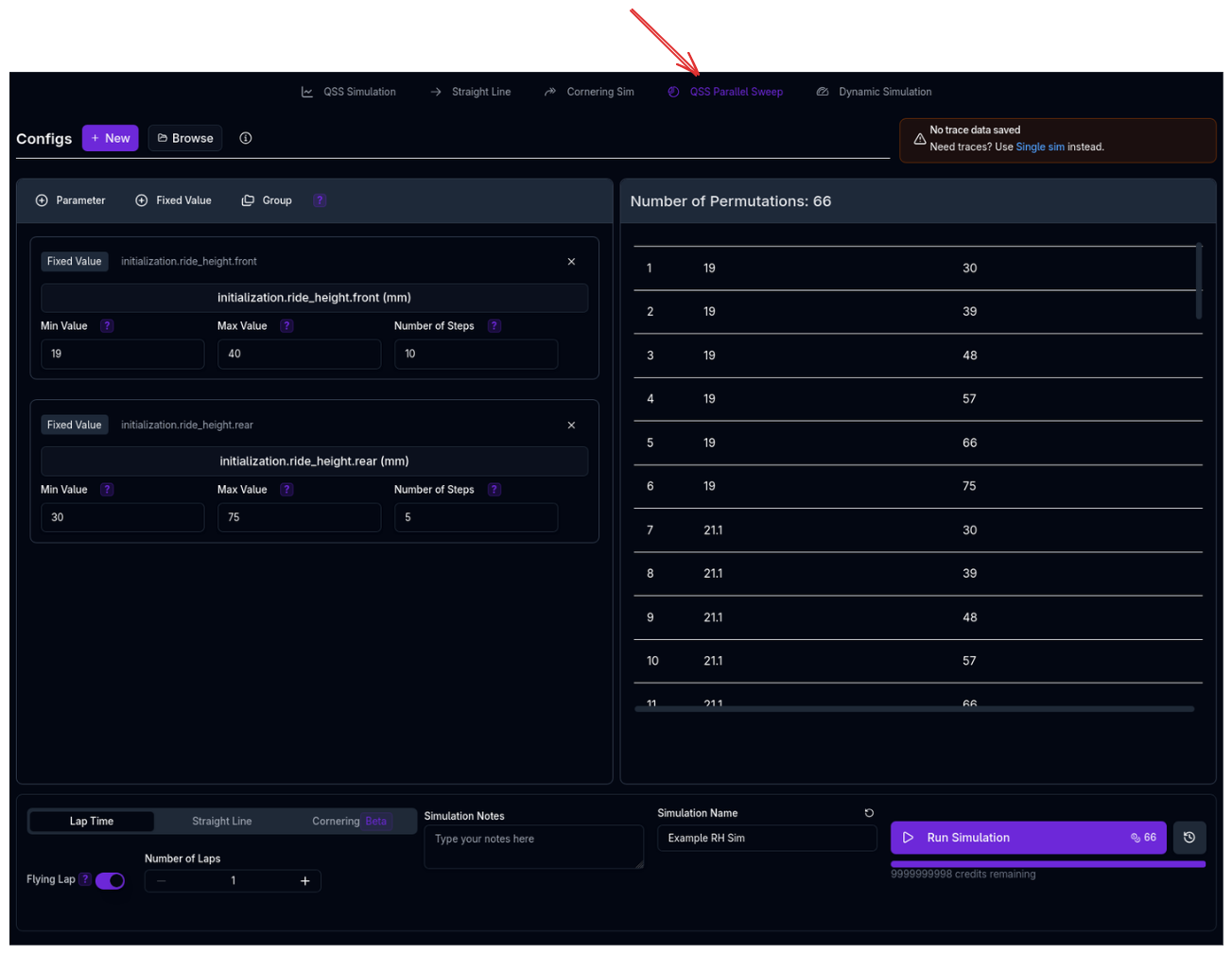
Task: Go to the Dynamic Simulation tab
Action: tap(875, 92)
